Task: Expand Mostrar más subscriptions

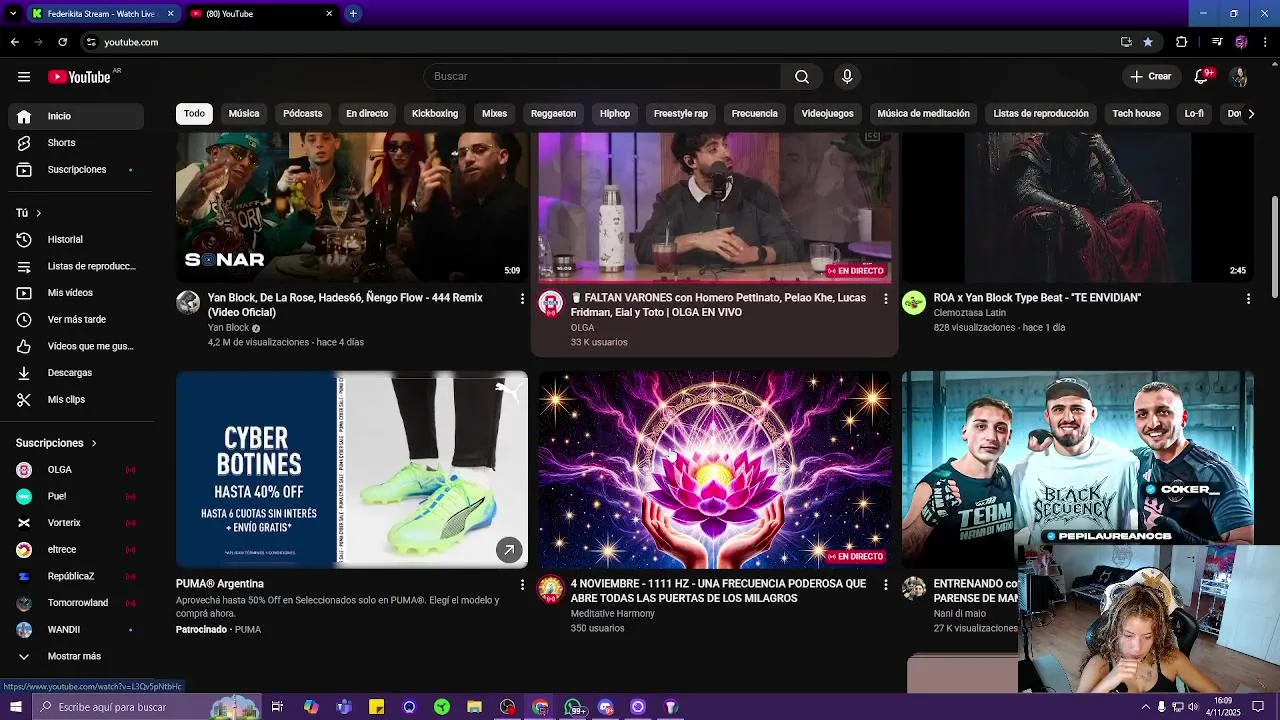Action: 75,657
